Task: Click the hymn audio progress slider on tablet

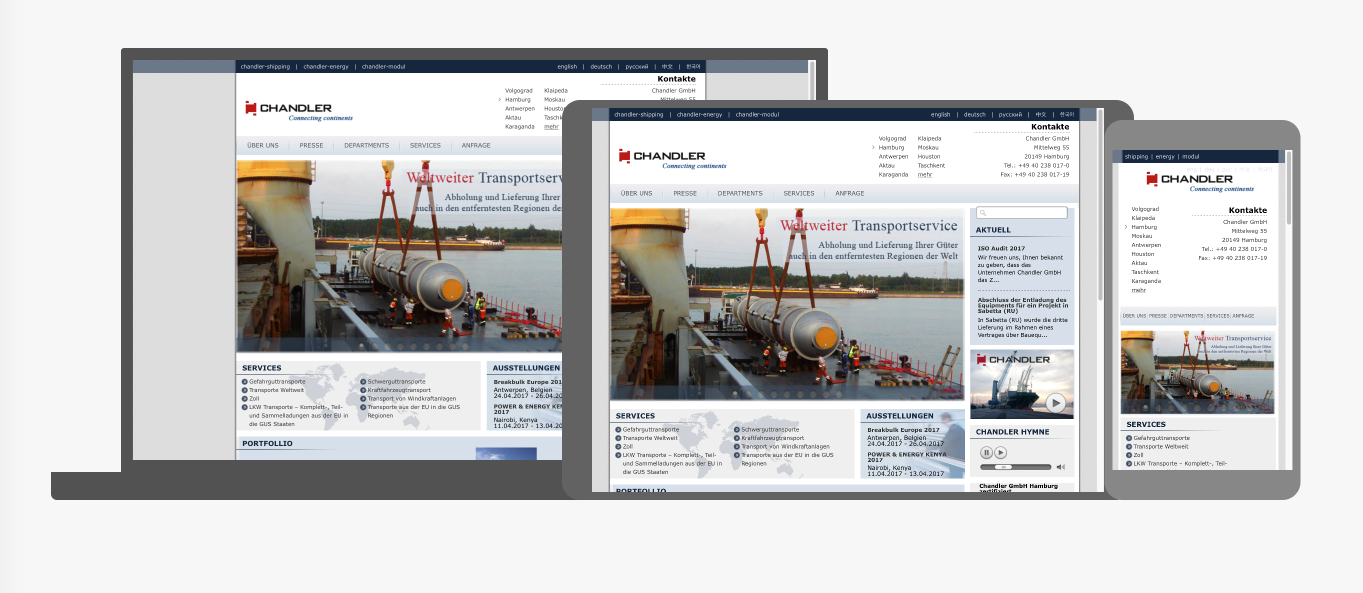Action: (x=1016, y=467)
